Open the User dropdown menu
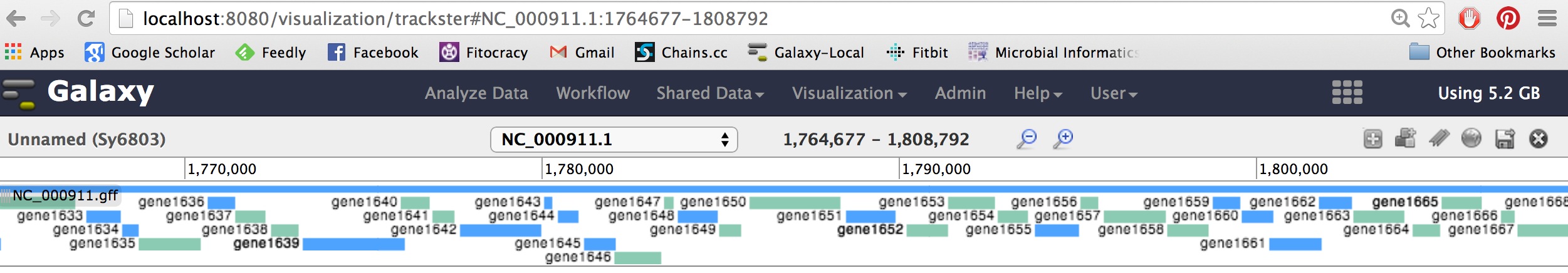1568x273 pixels. (x=1113, y=93)
